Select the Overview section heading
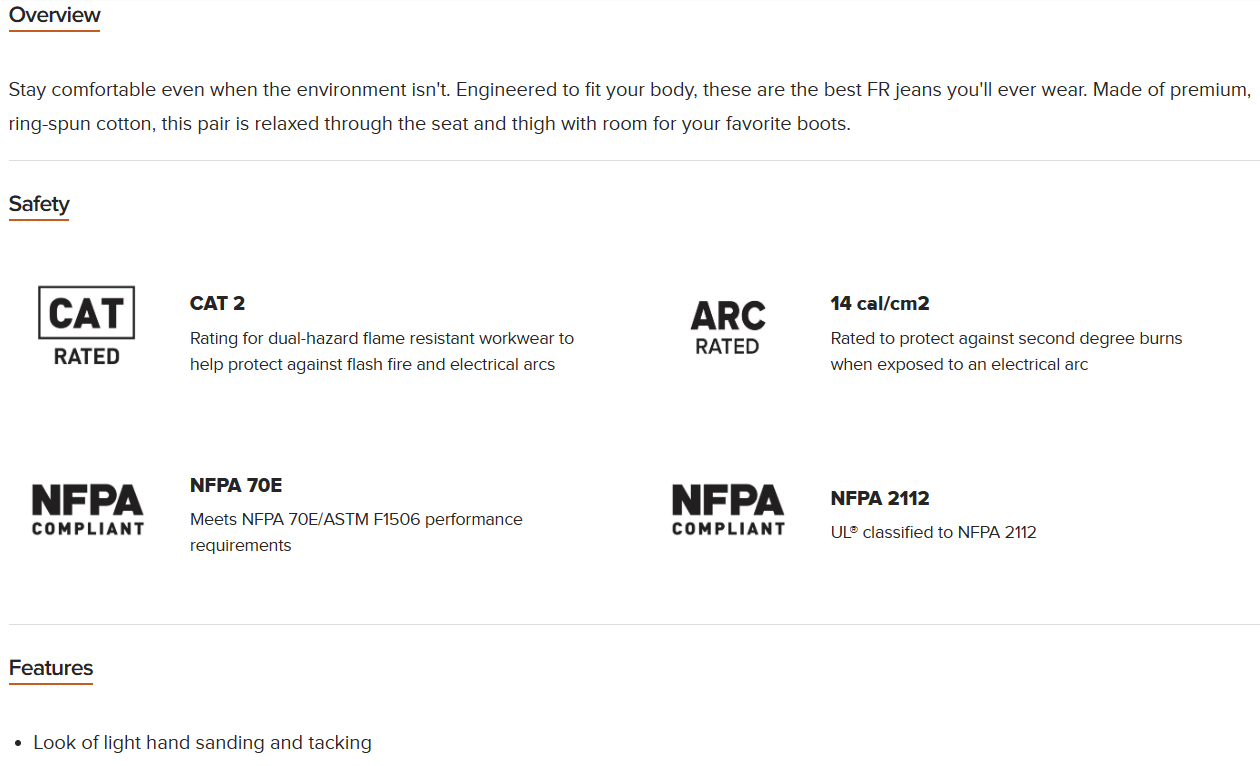The image size is (1260, 766). 55,15
